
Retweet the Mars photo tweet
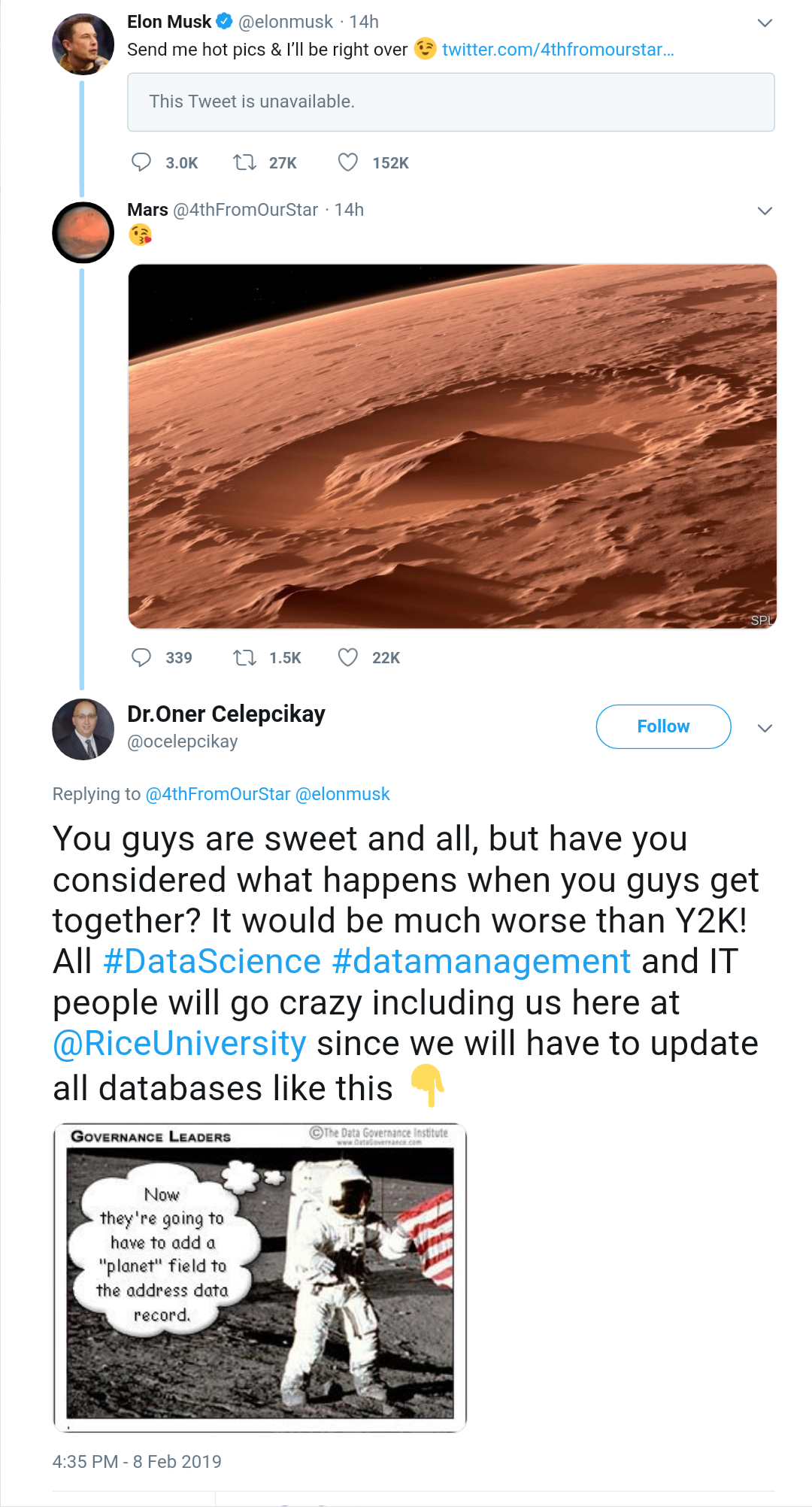[x=244, y=658]
